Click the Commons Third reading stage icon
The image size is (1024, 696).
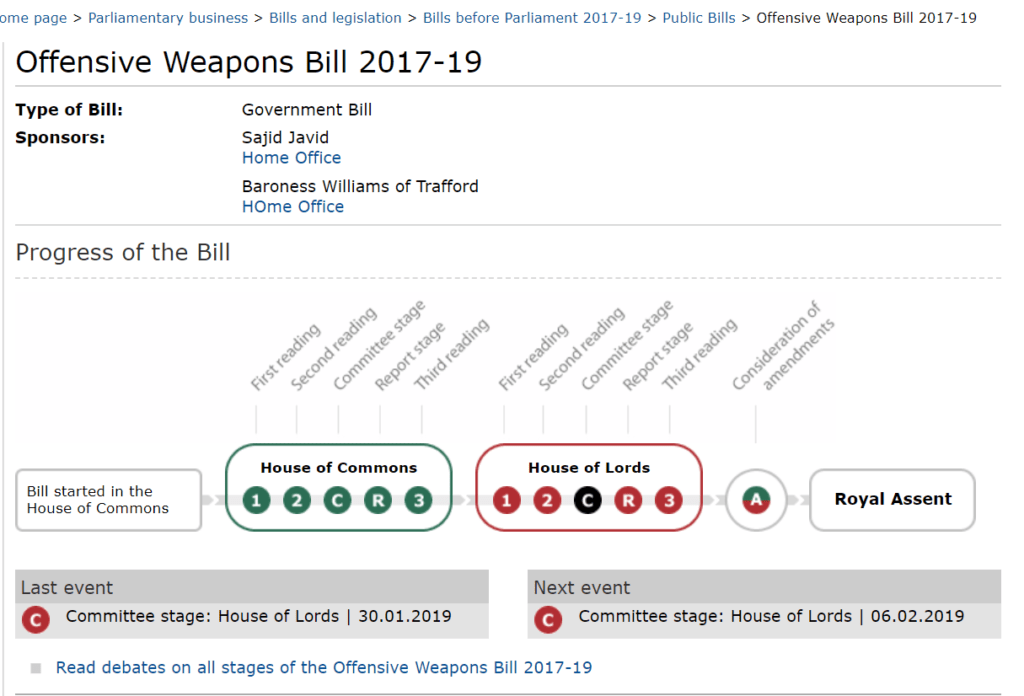tap(419, 500)
